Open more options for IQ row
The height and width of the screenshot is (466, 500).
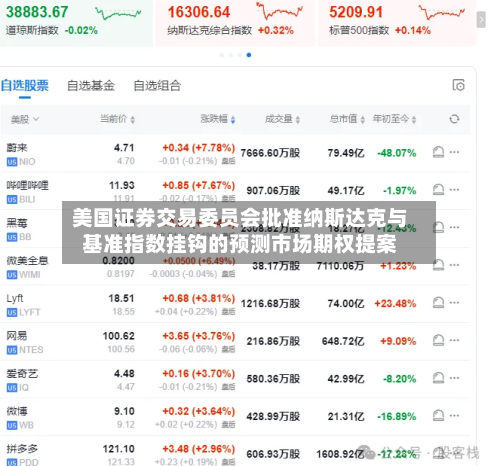pos(454,378)
